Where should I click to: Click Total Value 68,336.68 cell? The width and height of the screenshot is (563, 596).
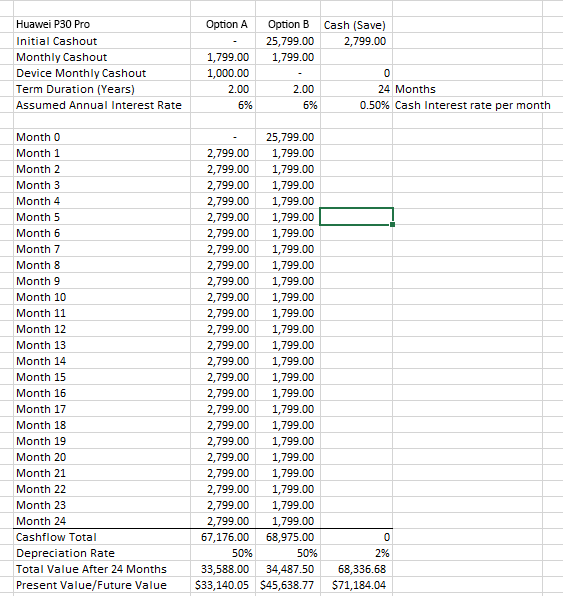[356, 569]
